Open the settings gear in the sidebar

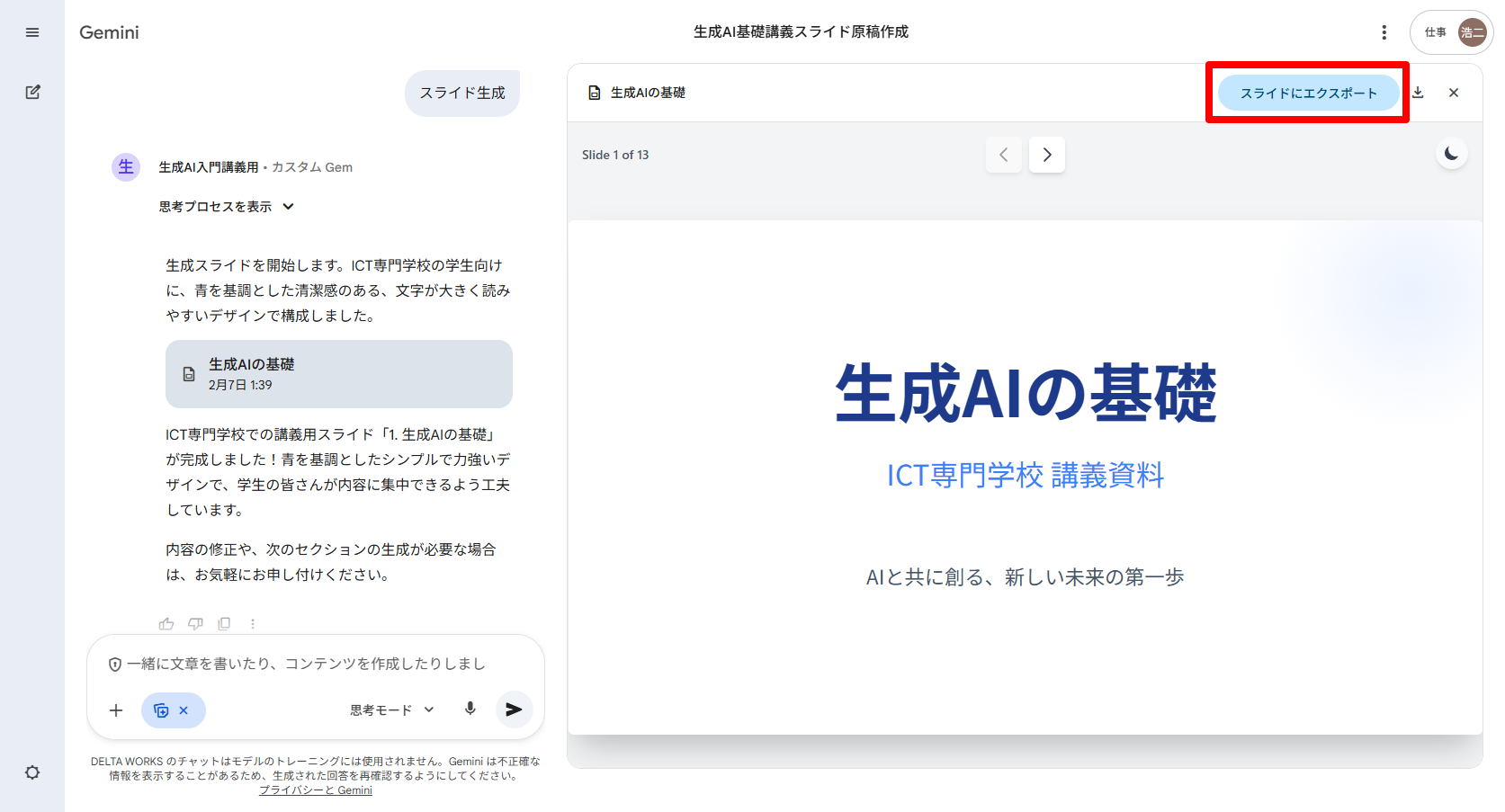click(32, 772)
